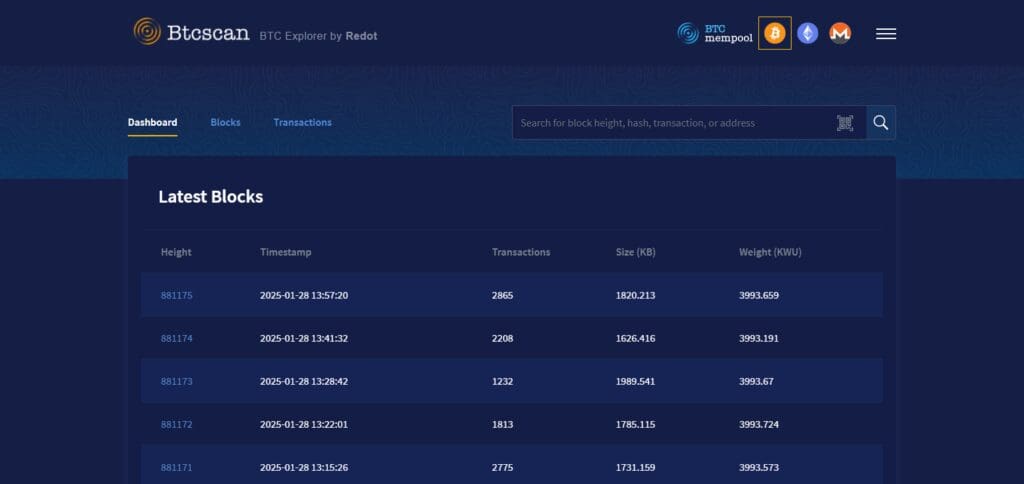
Task: Click size value 1731.159
Action: (x=635, y=468)
